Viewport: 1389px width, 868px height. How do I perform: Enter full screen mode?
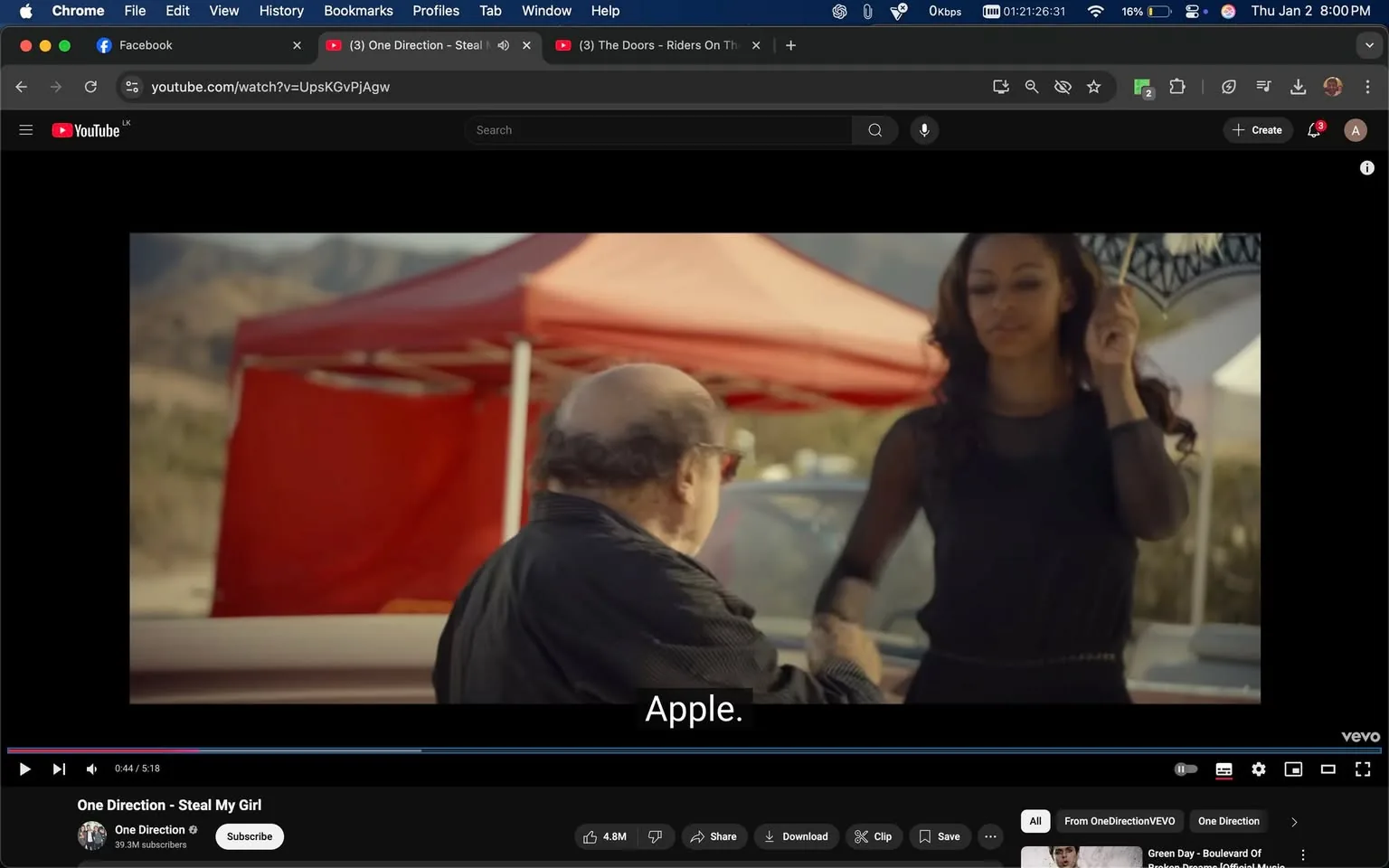coord(1362,769)
